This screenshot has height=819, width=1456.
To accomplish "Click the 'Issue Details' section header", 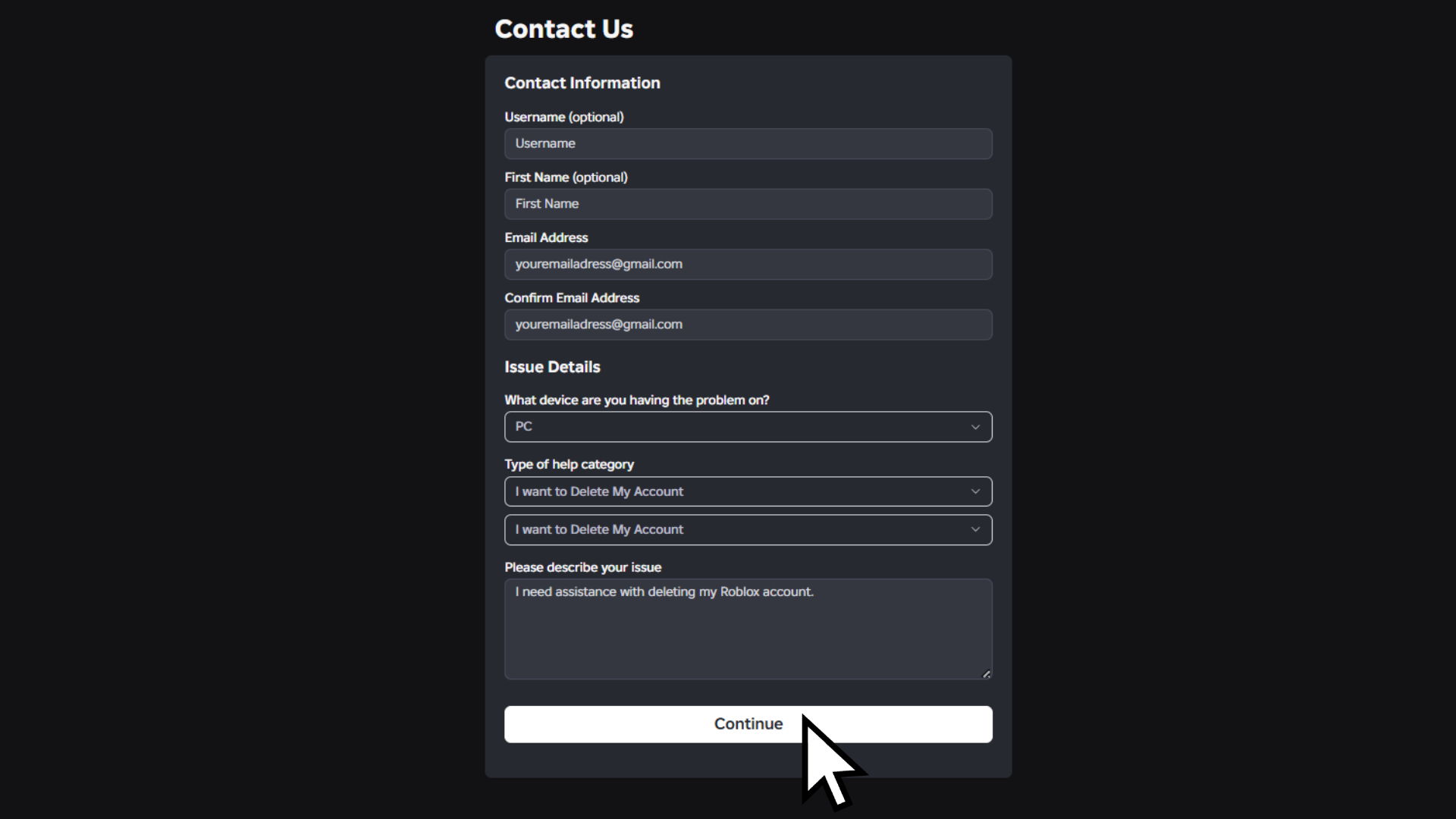I will pyautogui.click(x=552, y=367).
